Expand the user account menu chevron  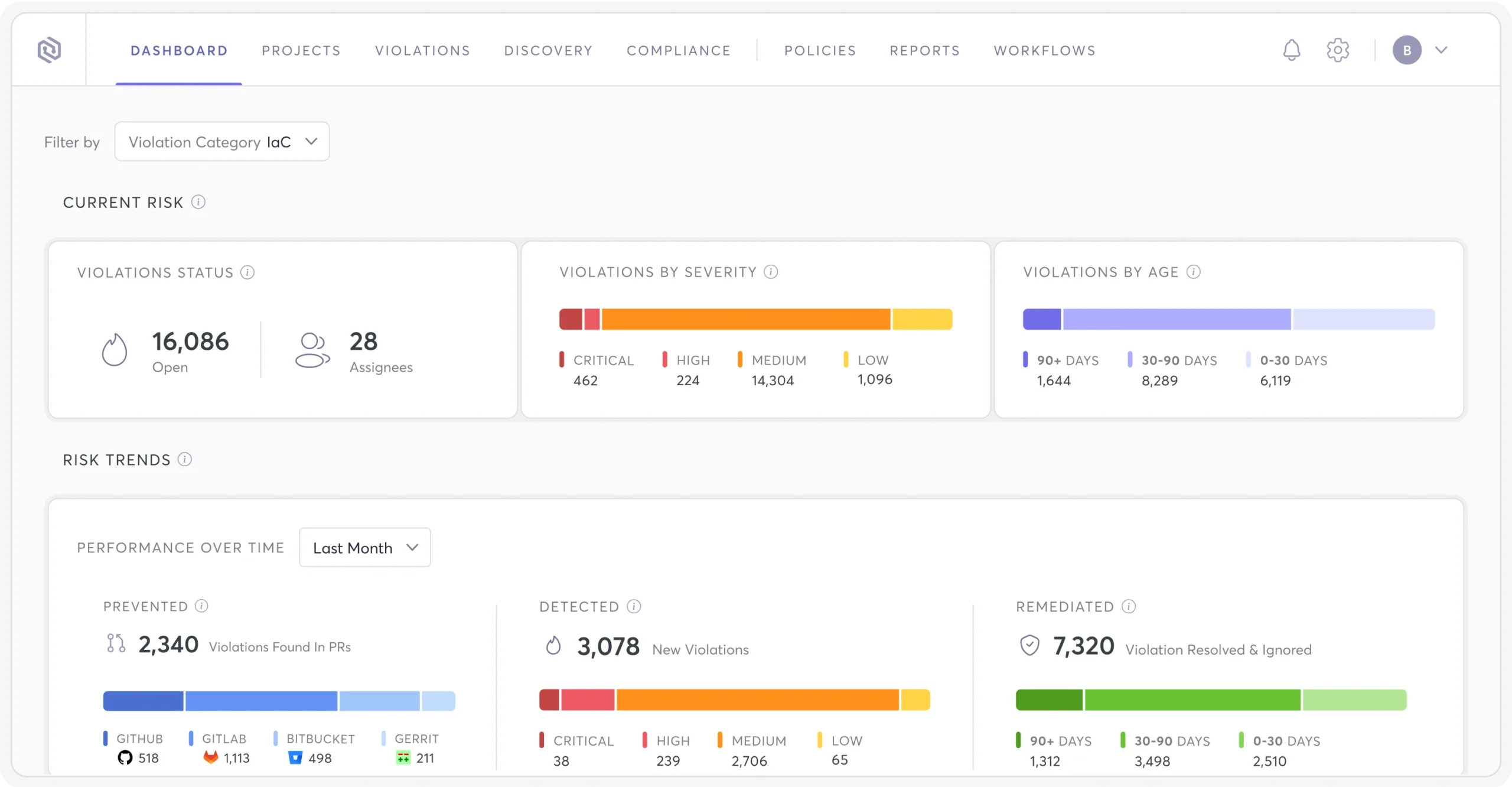point(1442,50)
